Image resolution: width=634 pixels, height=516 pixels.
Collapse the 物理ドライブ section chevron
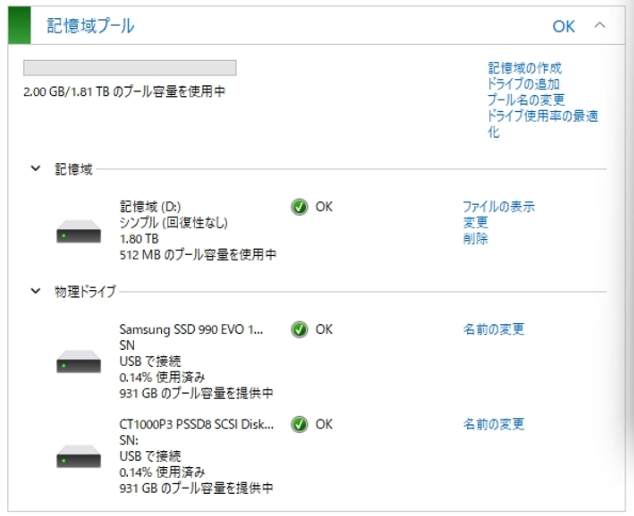tap(36, 291)
